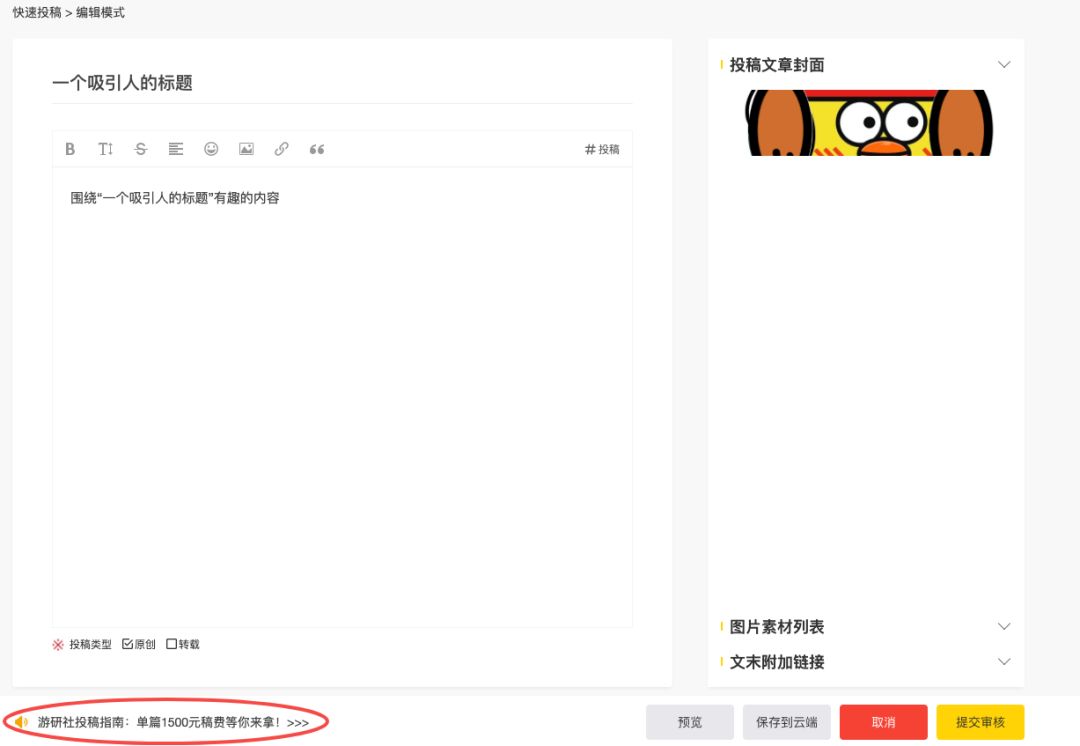The width and height of the screenshot is (1080, 746).
Task: Expand the 图片素材列表 panel
Action: tap(1004, 626)
